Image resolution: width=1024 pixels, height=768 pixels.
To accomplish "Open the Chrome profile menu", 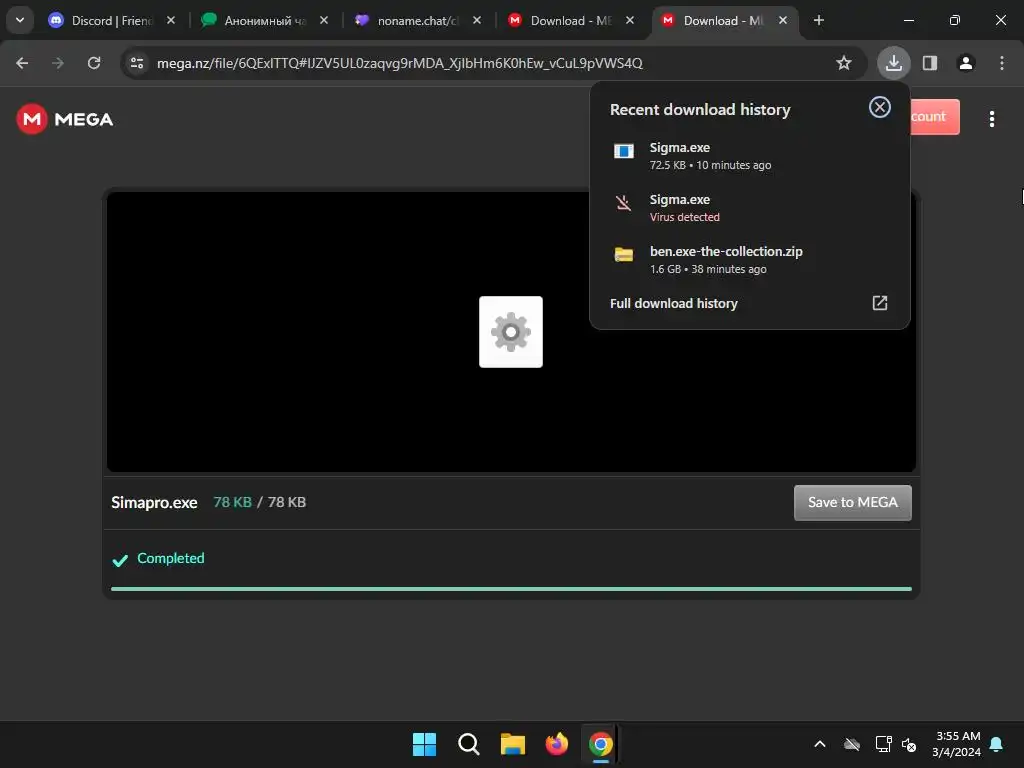I will tap(965, 63).
